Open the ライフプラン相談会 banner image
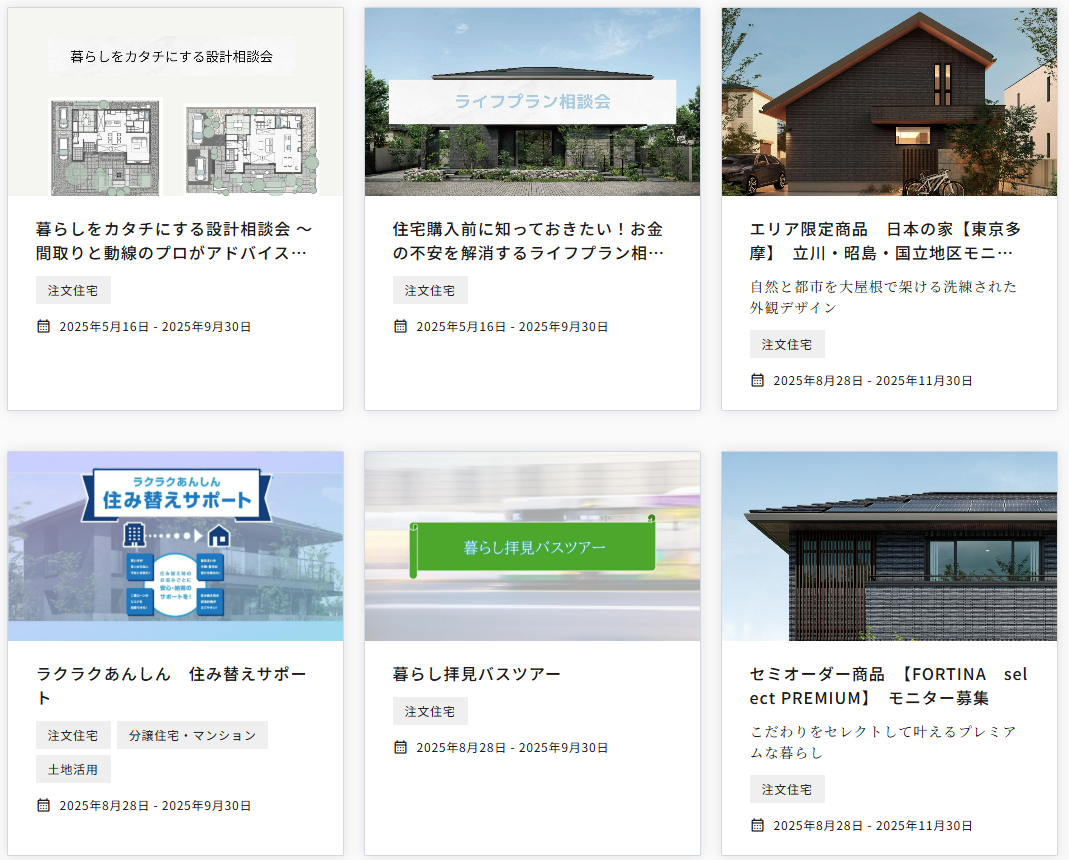Image resolution: width=1069 pixels, height=860 pixels. 532,102
